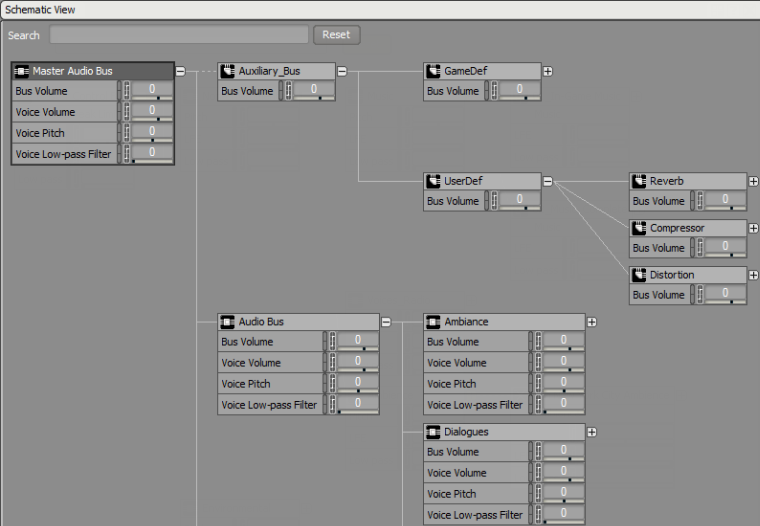Click the Auxiliary_Bus node icon

tap(228, 71)
